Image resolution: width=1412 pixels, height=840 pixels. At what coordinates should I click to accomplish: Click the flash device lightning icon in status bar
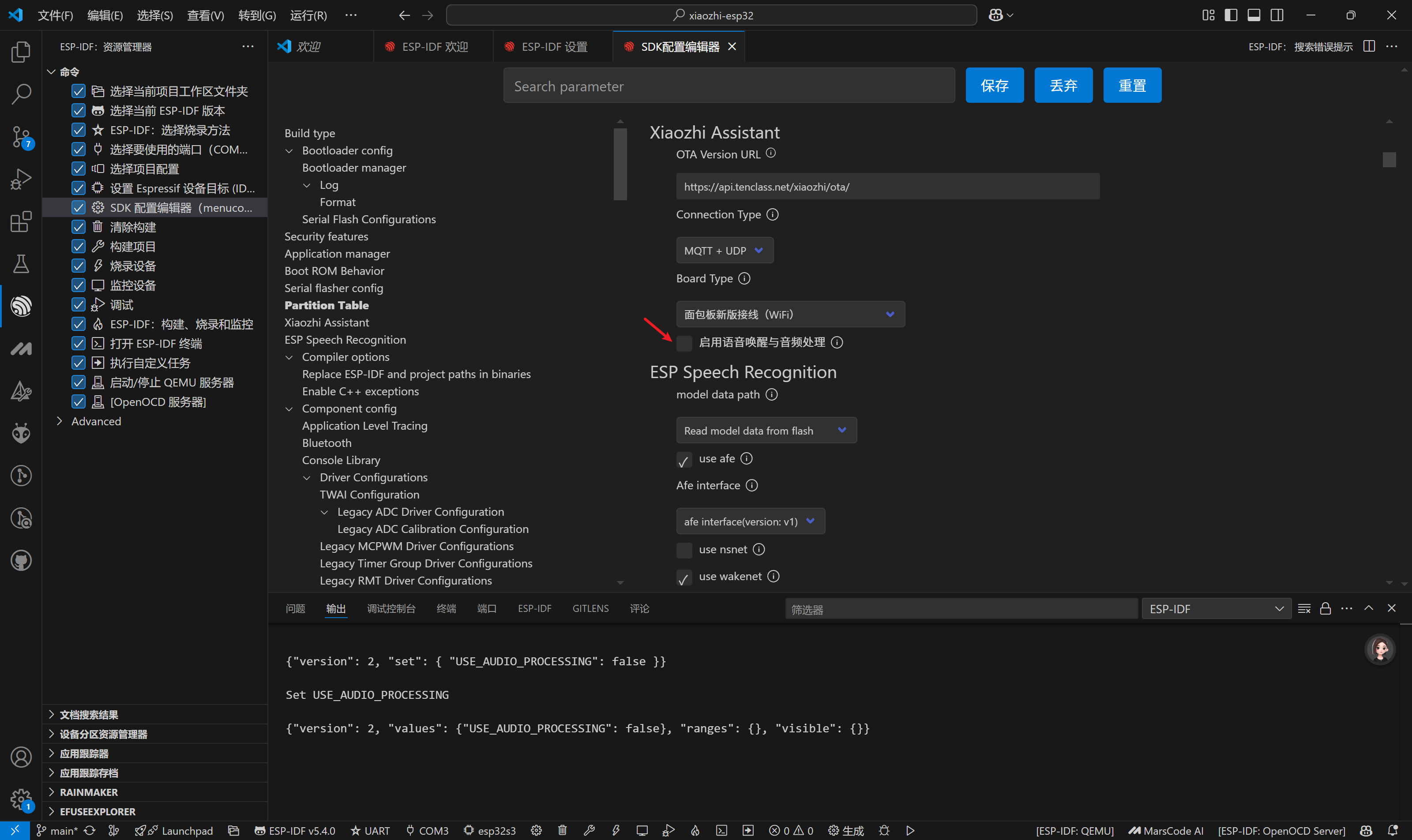click(x=616, y=830)
